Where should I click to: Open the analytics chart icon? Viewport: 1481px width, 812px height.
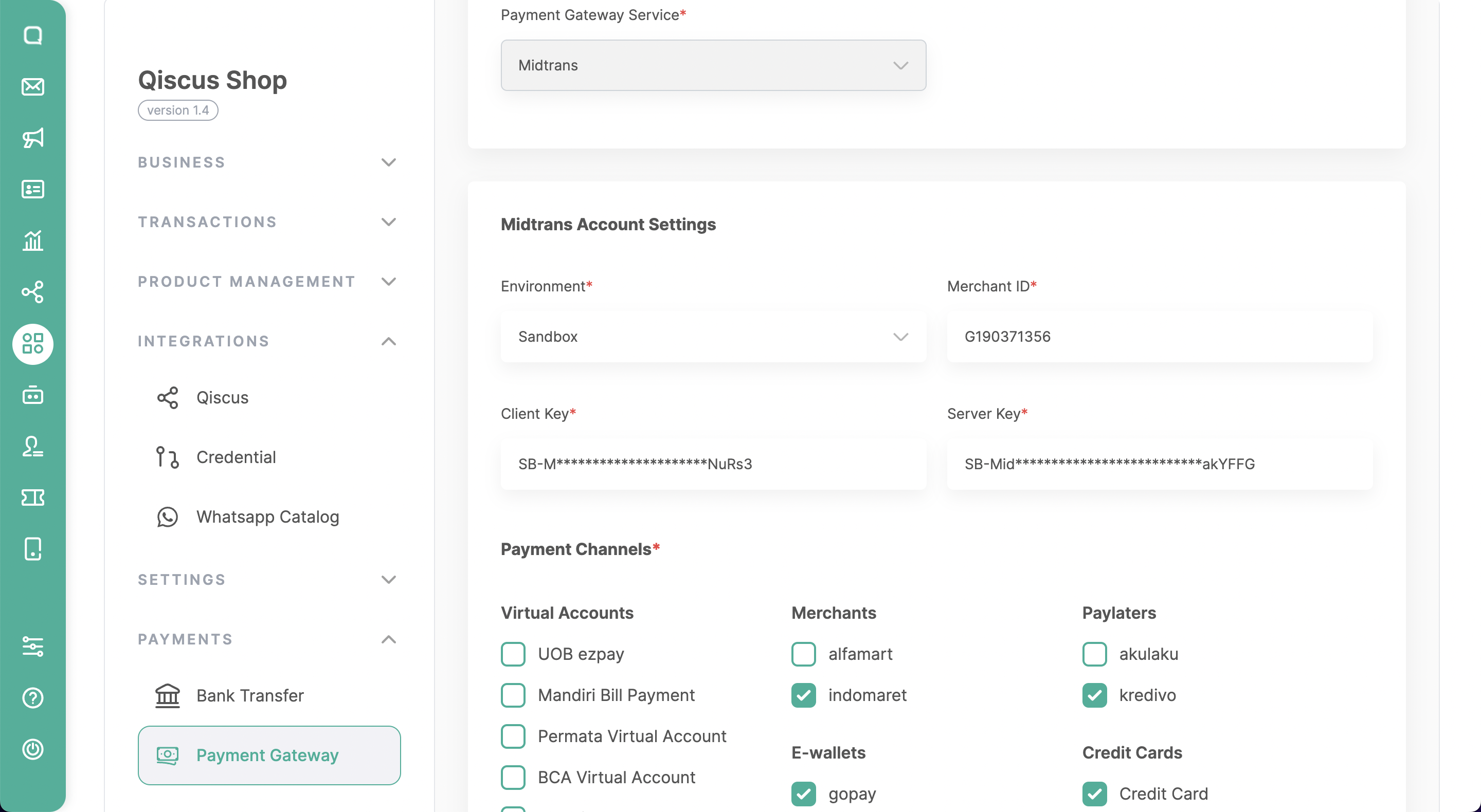pos(33,240)
